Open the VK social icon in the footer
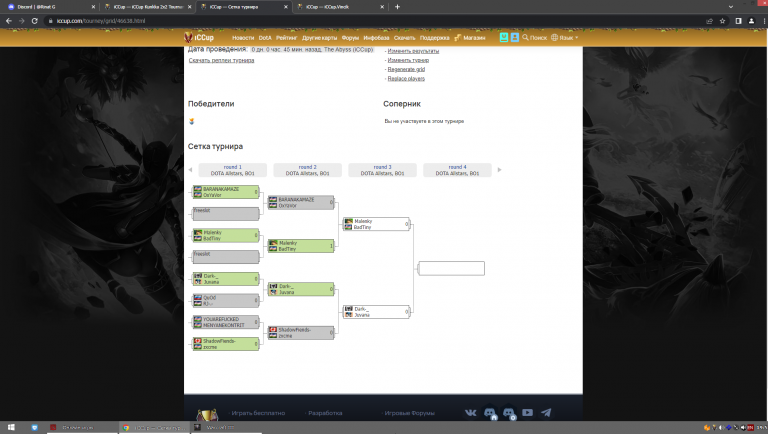 click(x=470, y=412)
